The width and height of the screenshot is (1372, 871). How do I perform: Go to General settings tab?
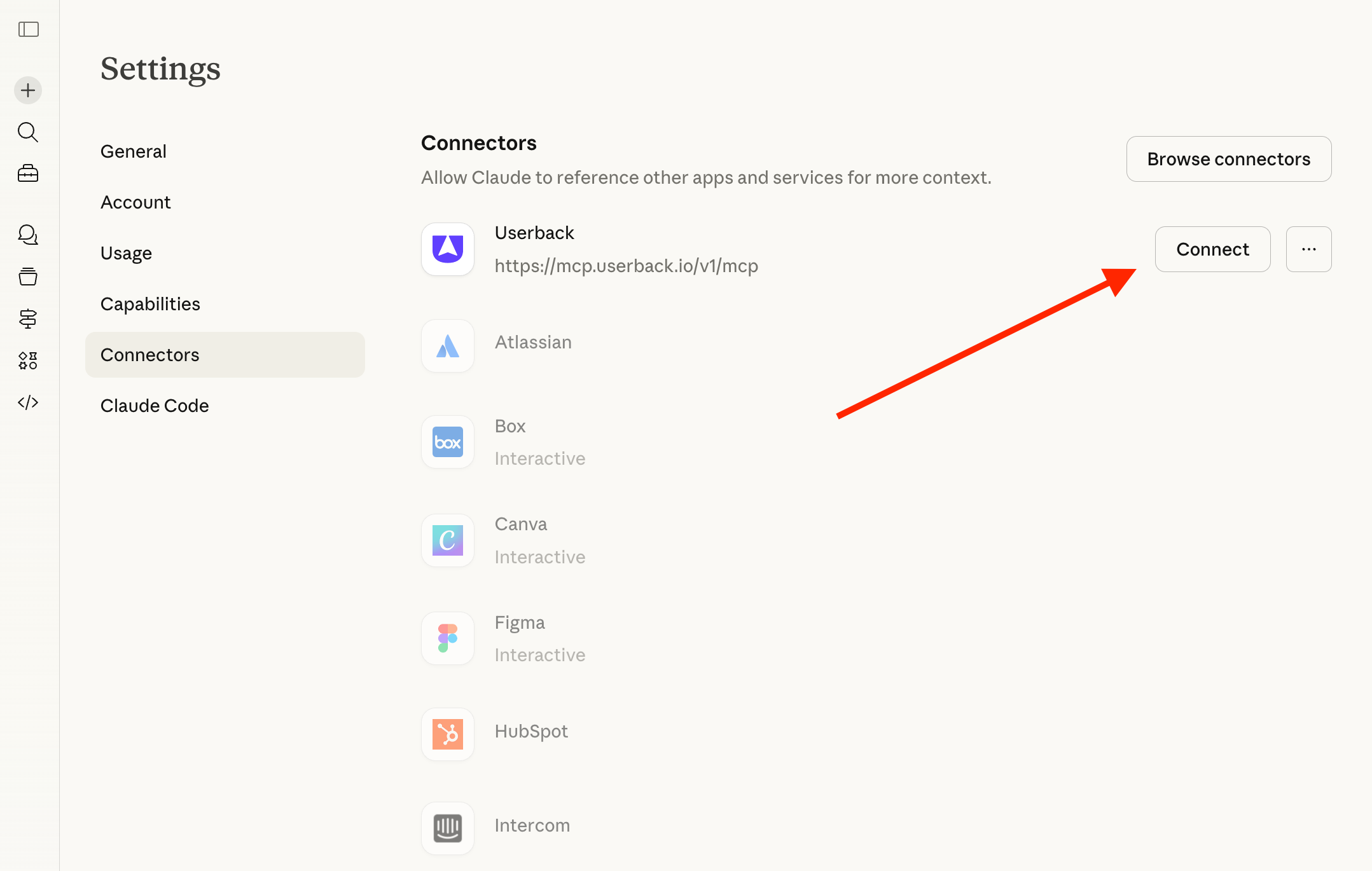click(x=134, y=151)
